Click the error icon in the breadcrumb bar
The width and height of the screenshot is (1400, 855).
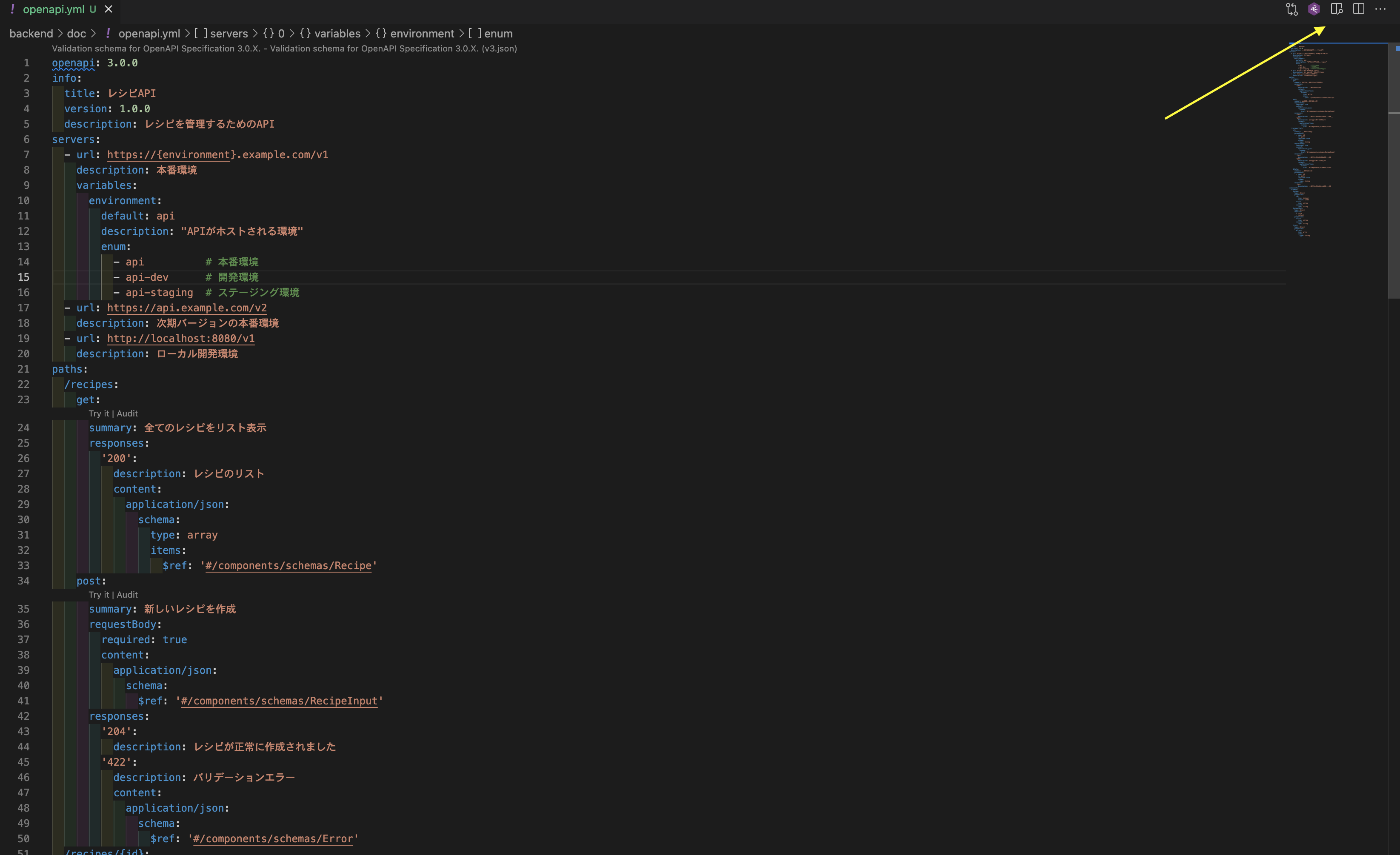point(108,33)
